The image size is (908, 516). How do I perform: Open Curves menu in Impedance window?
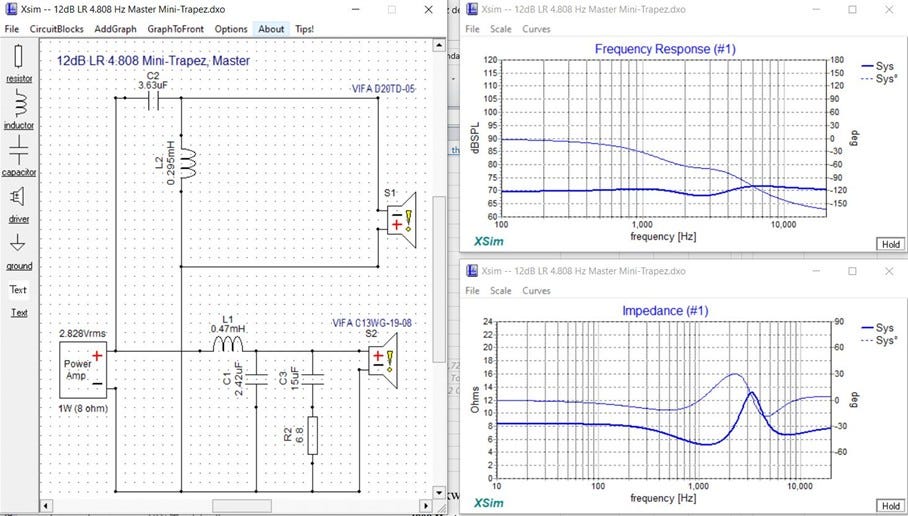(536, 291)
